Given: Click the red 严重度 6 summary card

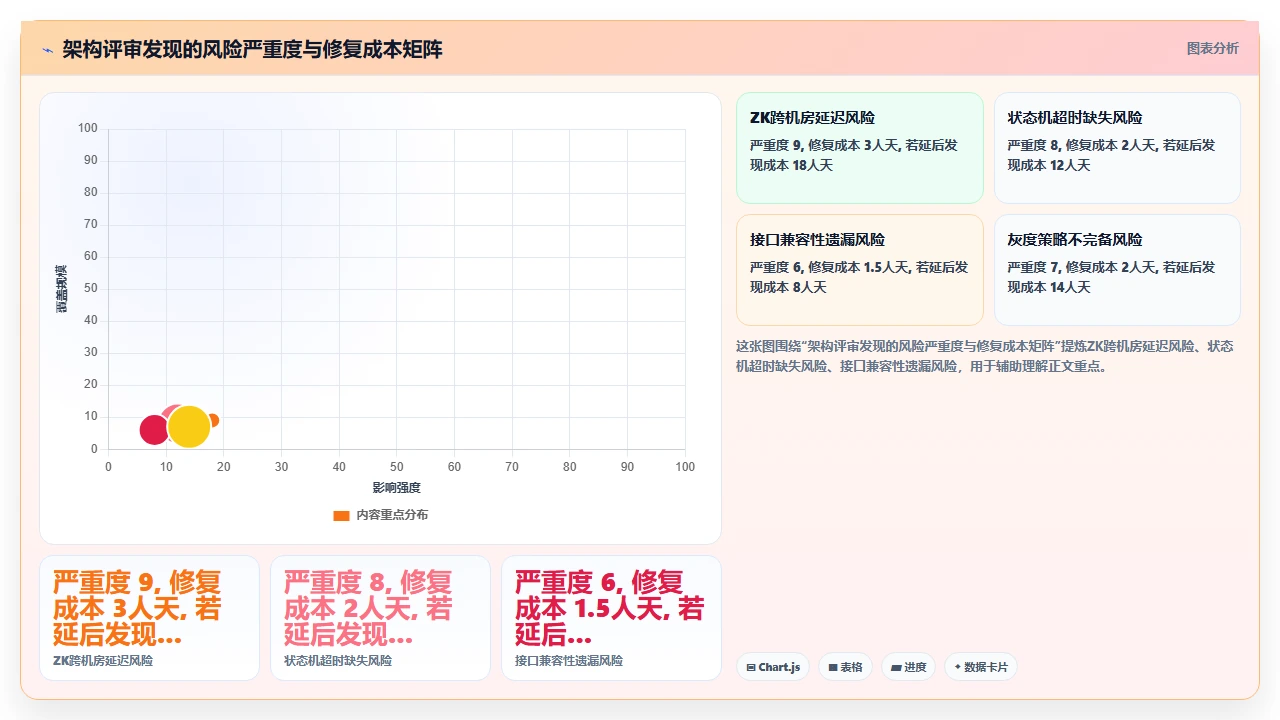Looking at the screenshot, I should tap(611, 618).
